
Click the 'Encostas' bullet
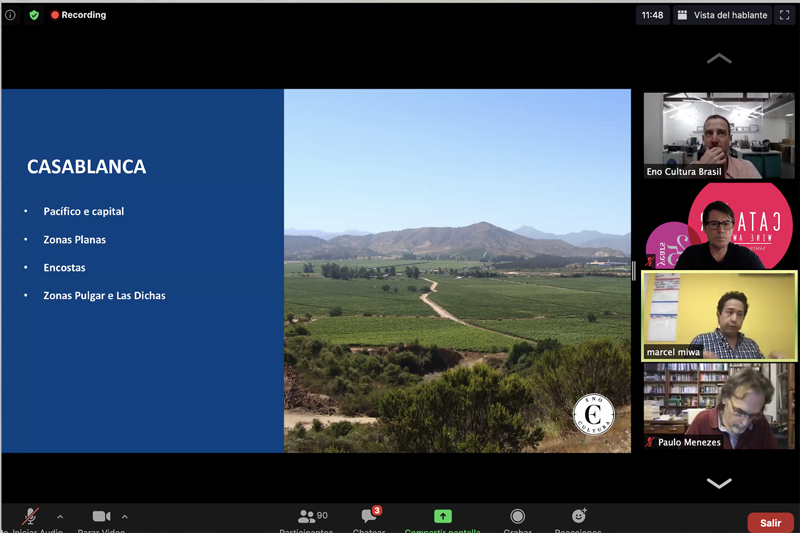[x=64, y=268]
